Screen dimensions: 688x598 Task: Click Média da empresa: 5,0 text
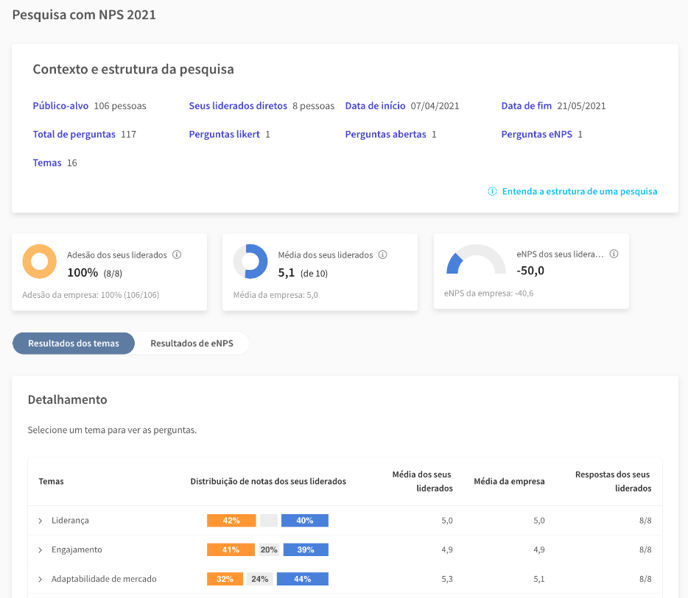tap(276, 295)
